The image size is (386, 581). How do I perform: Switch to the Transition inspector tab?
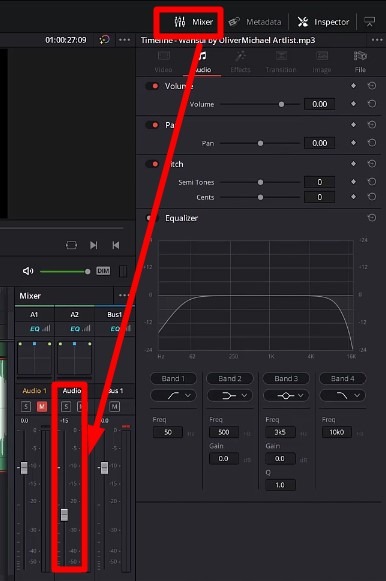pyautogui.click(x=281, y=62)
